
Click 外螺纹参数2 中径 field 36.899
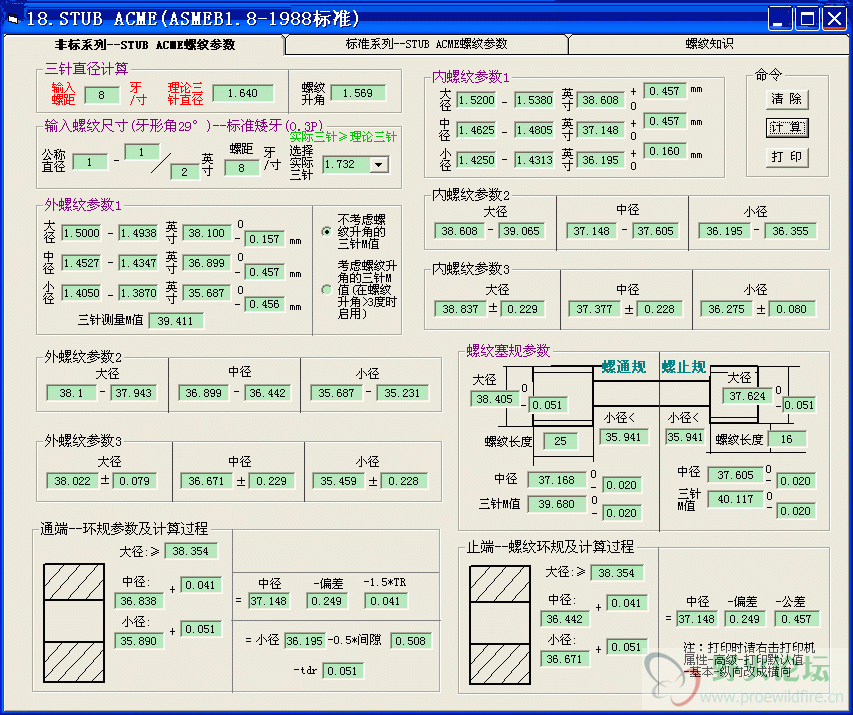tap(203, 393)
